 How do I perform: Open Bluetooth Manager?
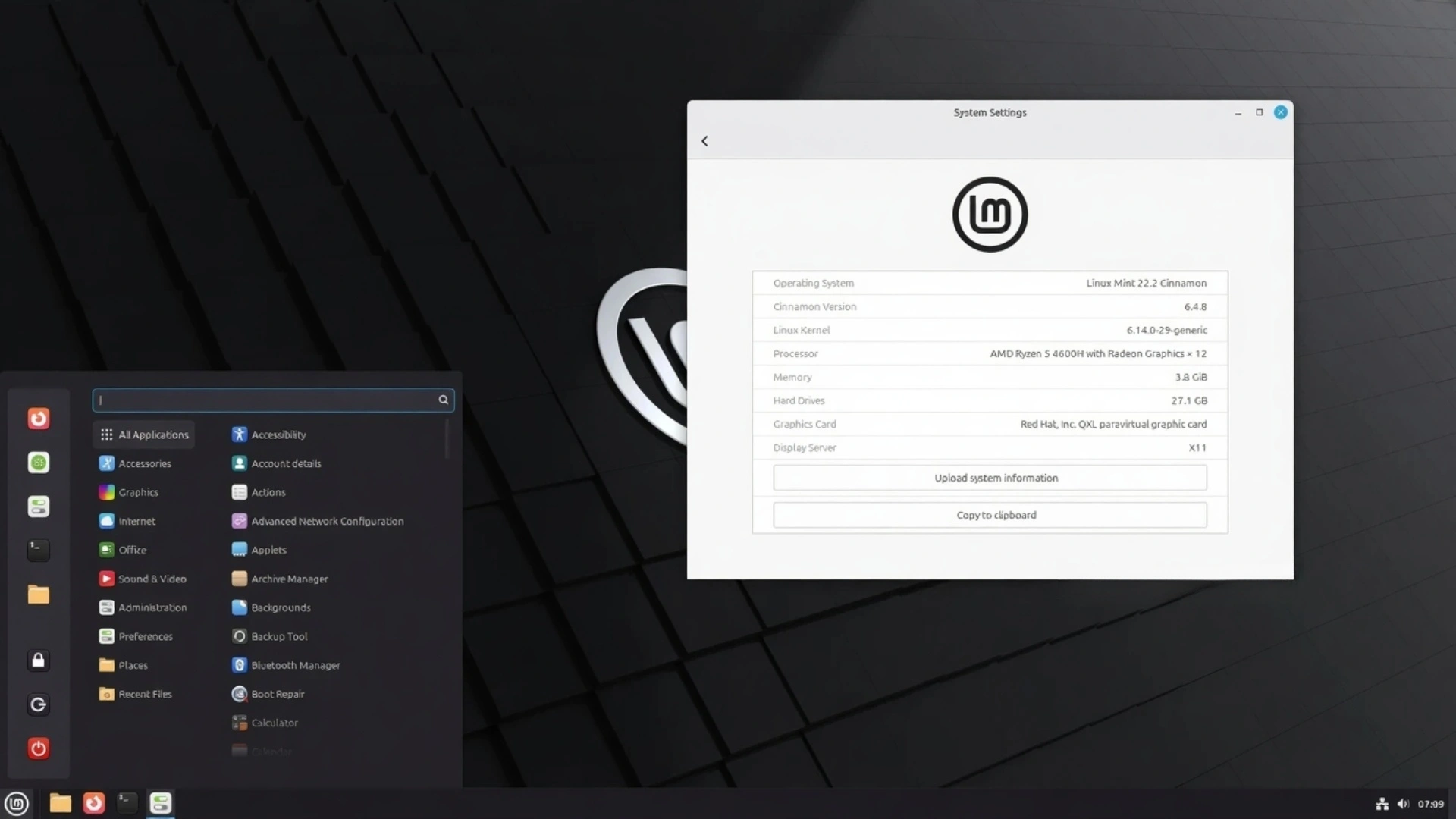[286, 665]
